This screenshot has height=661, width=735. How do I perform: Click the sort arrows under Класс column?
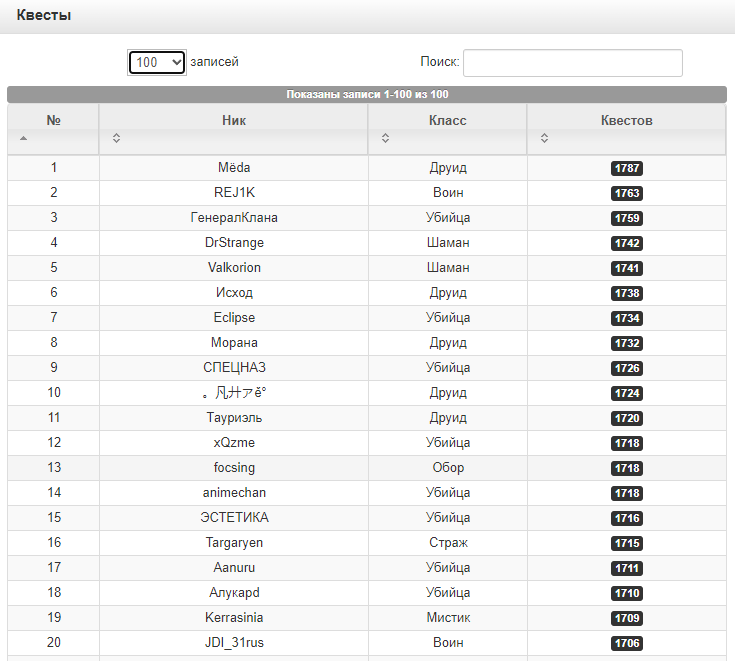coord(384,139)
